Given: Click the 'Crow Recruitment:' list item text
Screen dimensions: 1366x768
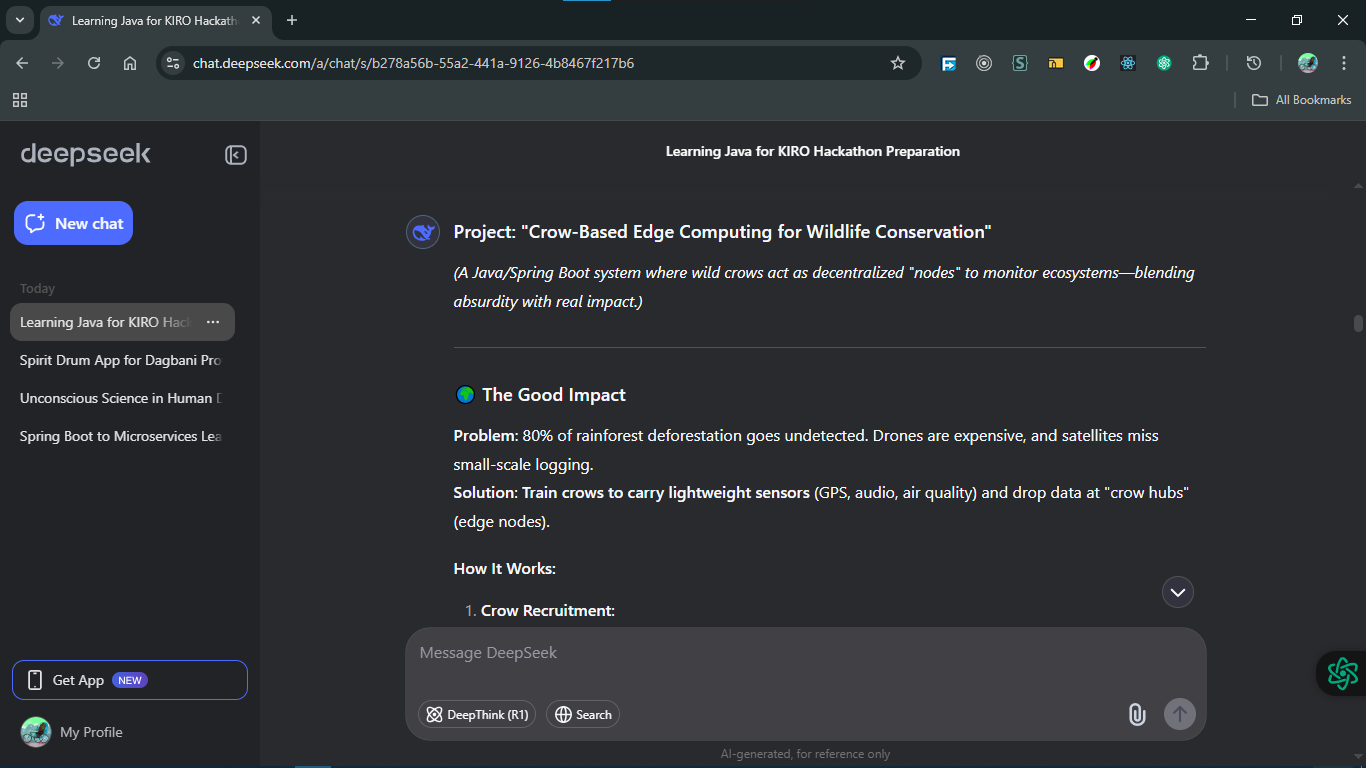Looking at the screenshot, I should click(x=548, y=610).
